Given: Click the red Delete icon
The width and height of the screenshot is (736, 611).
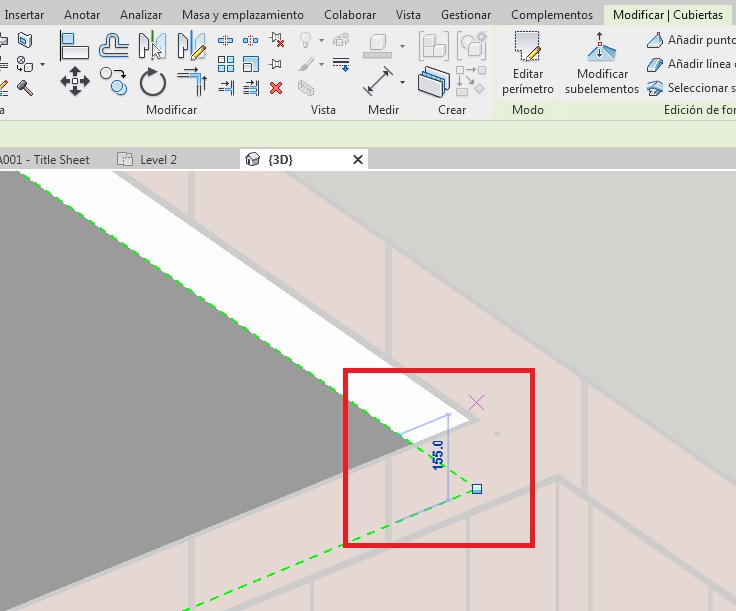Looking at the screenshot, I should 276,88.
